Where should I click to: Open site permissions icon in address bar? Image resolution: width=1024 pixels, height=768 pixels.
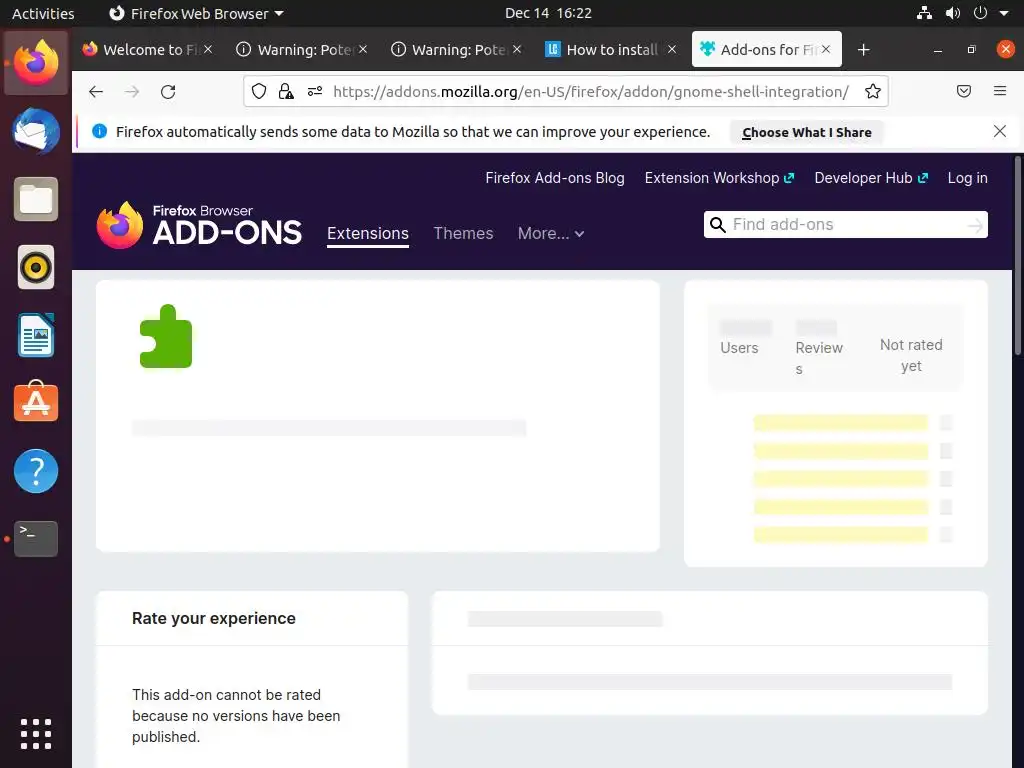[315, 91]
